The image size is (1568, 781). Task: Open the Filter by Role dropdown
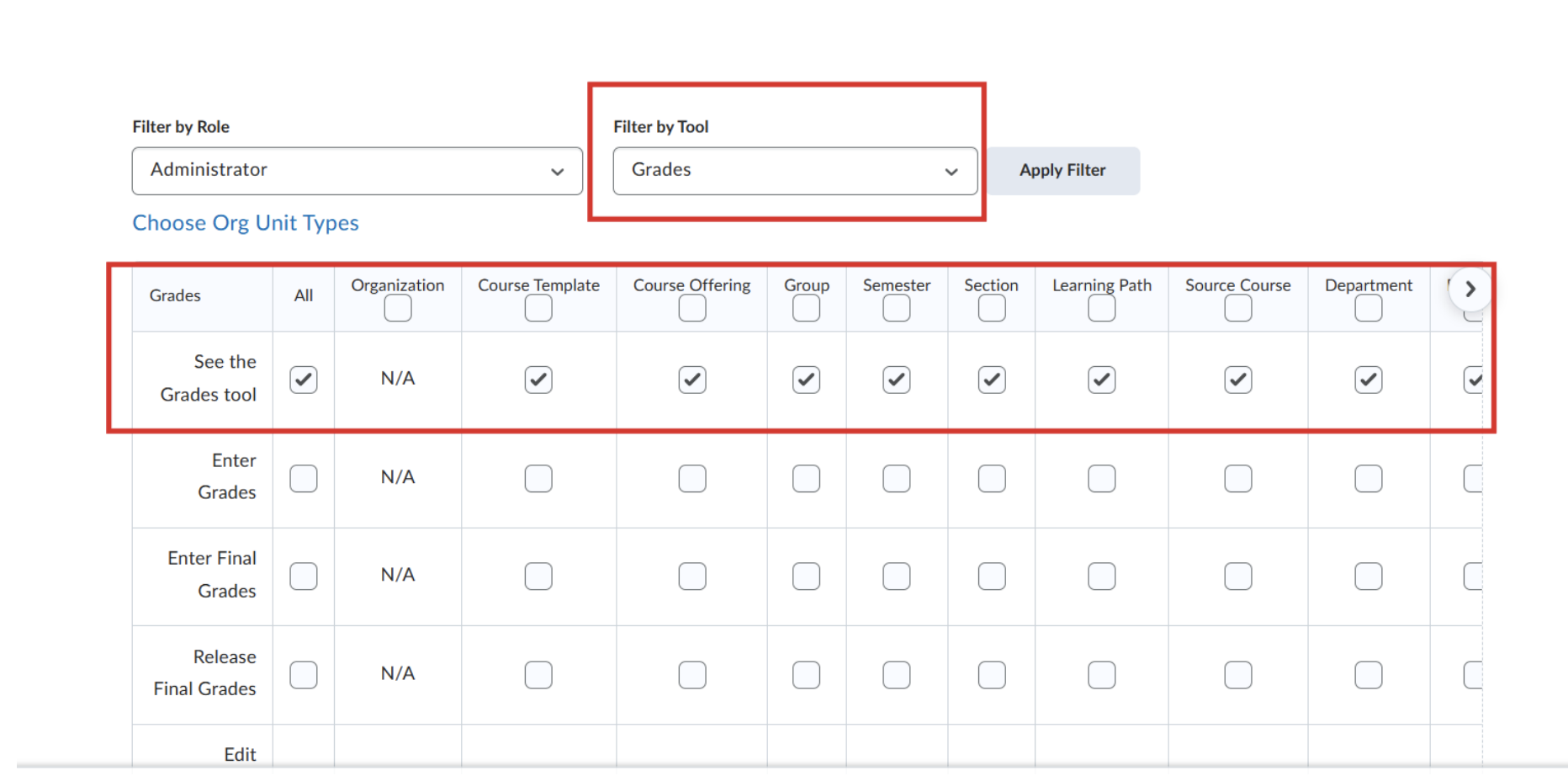tap(357, 171)
